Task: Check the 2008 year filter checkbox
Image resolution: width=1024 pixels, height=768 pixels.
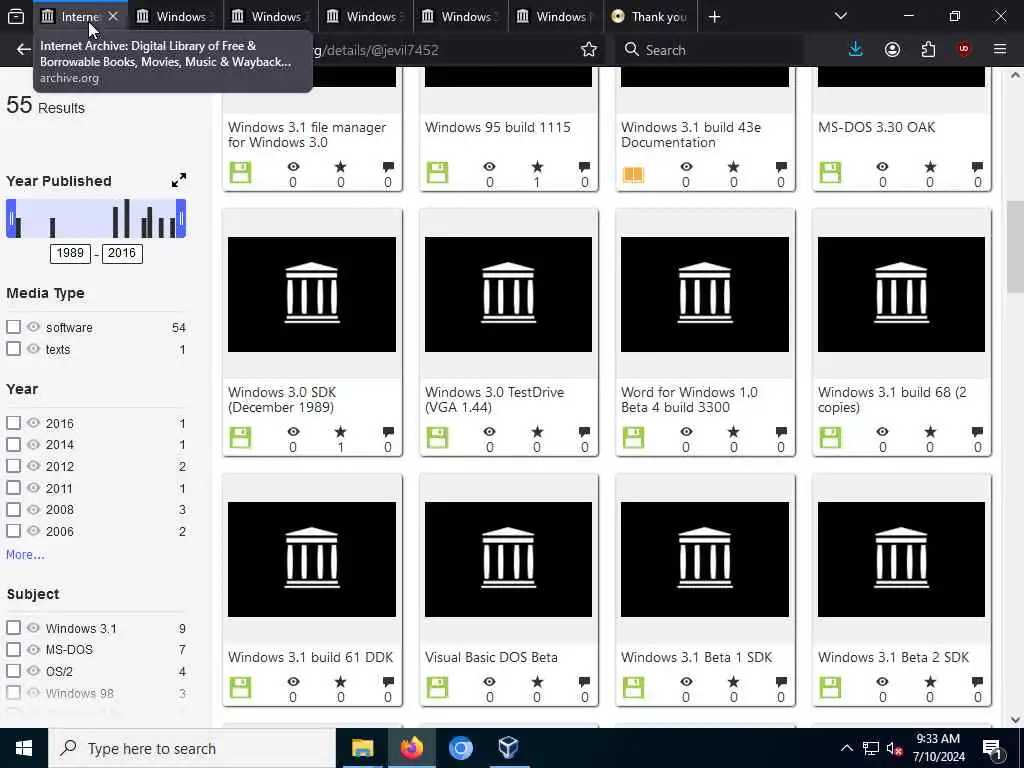Action: coord(13,509)
